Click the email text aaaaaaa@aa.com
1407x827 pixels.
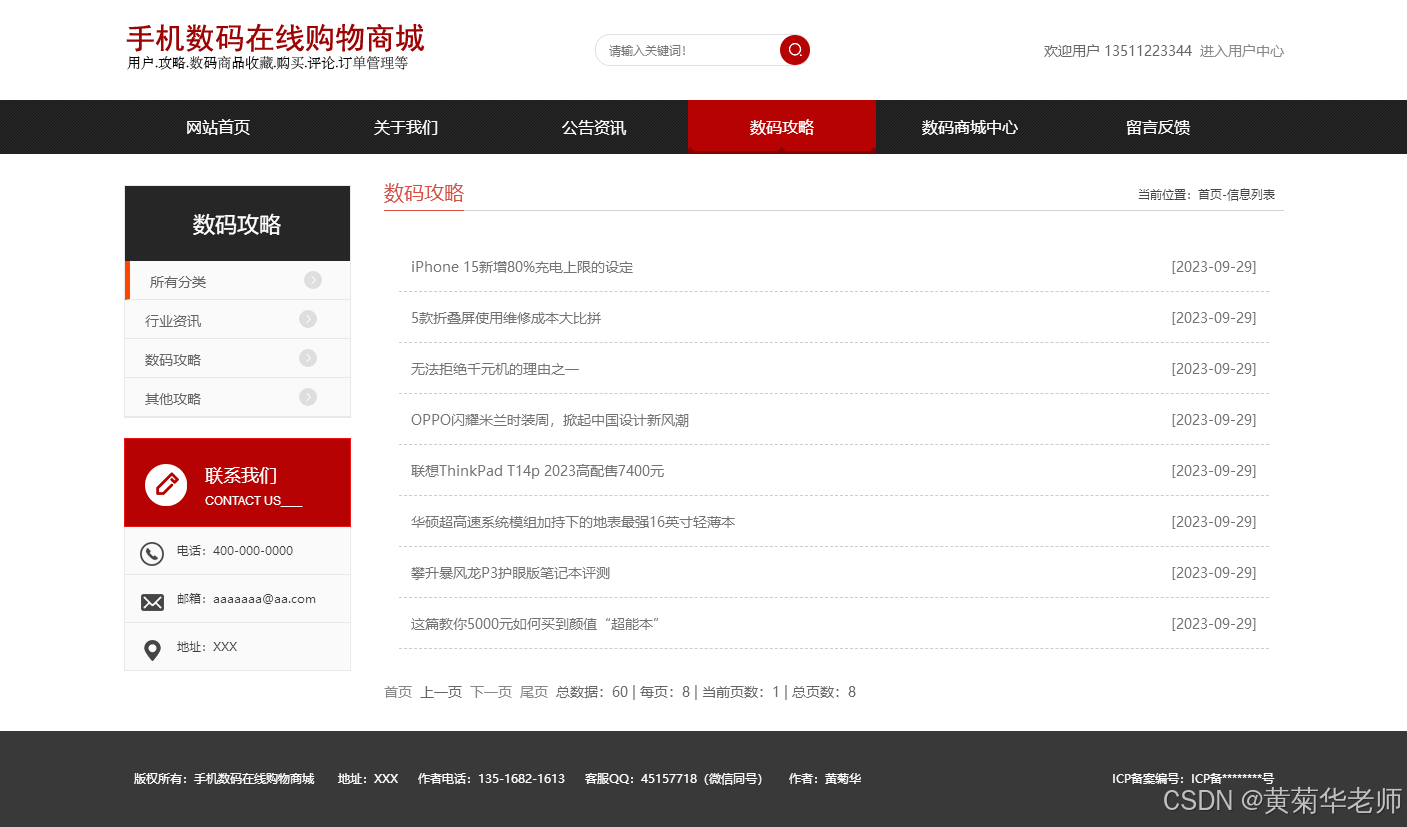point(264,599)
